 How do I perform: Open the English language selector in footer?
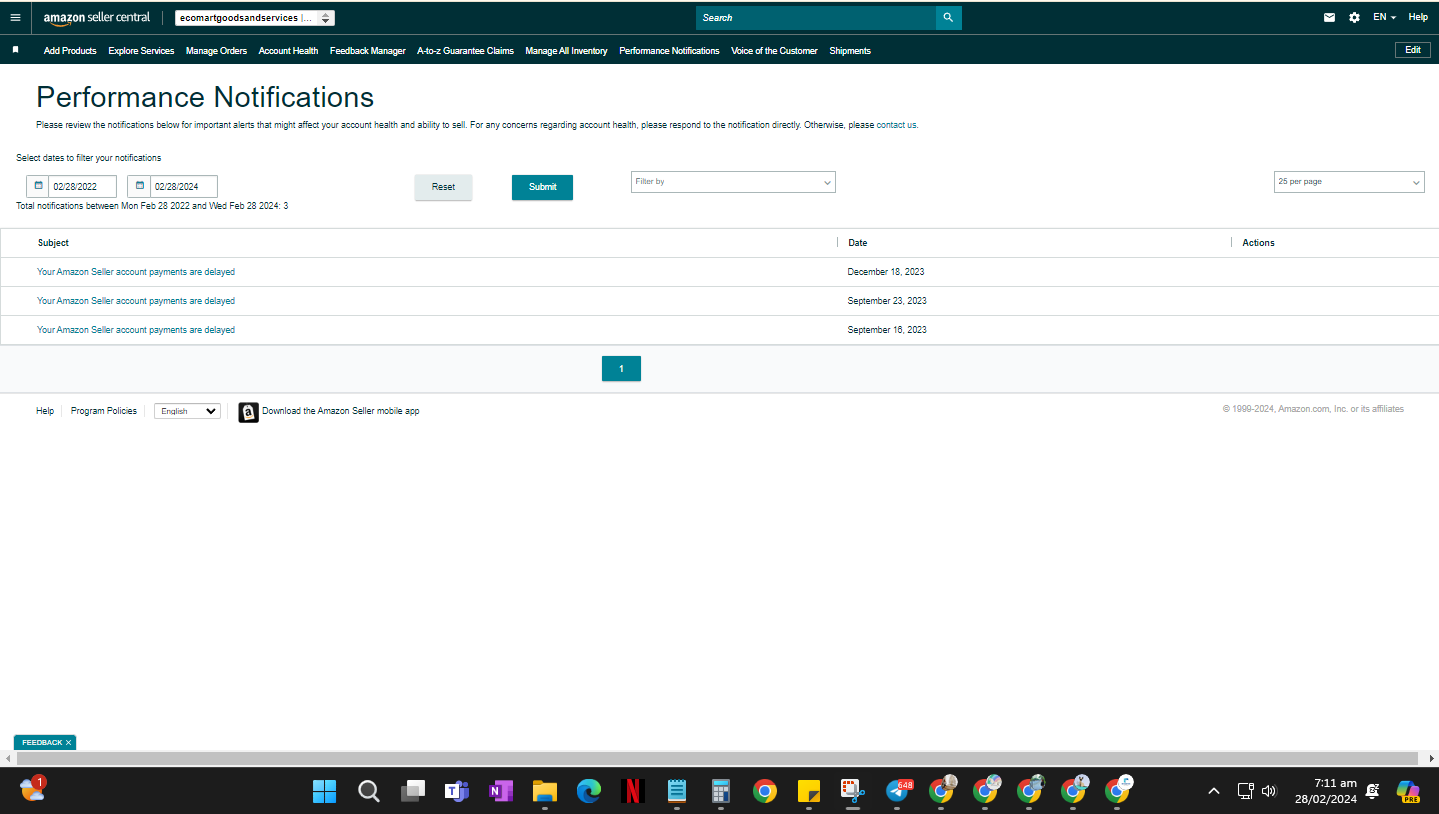point(187,411)
